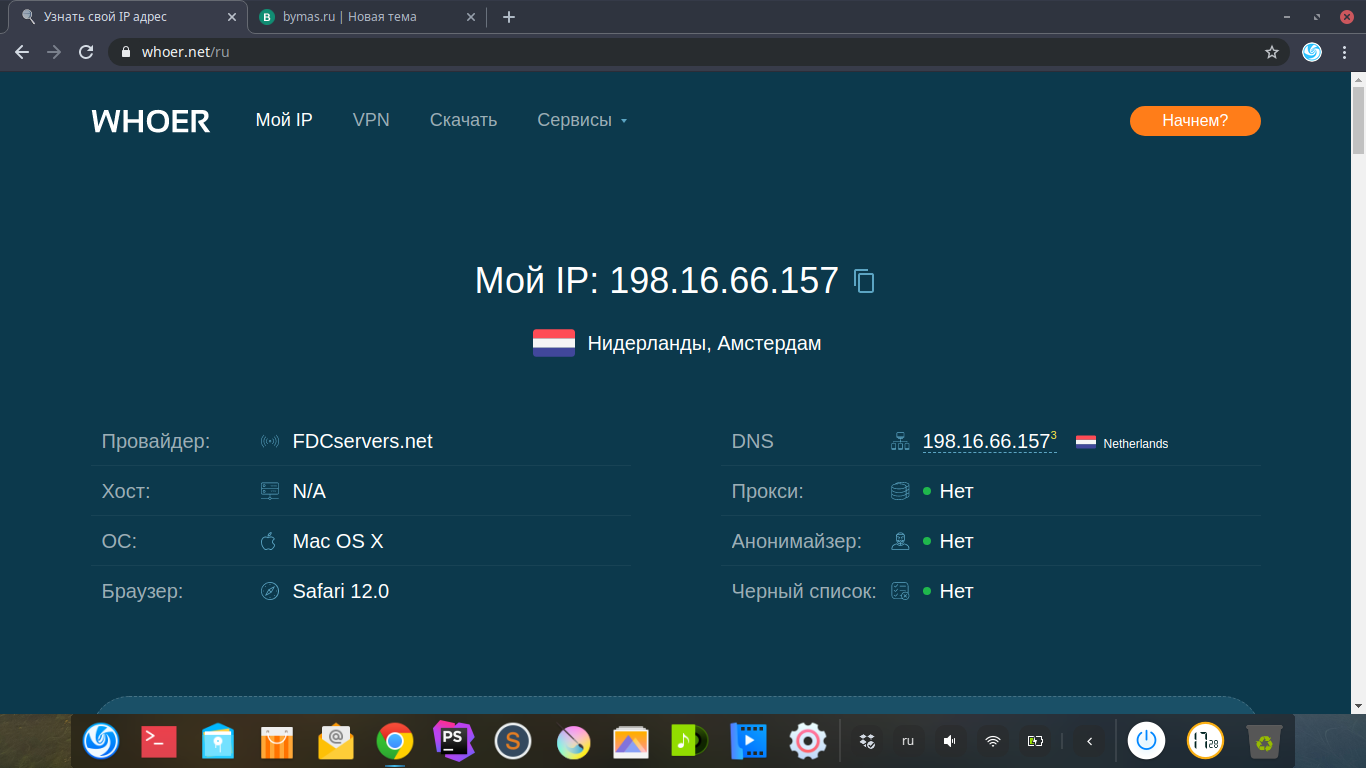Expand the Сервисы dropdown menu
1366x768 pixels.
[582, 120]
